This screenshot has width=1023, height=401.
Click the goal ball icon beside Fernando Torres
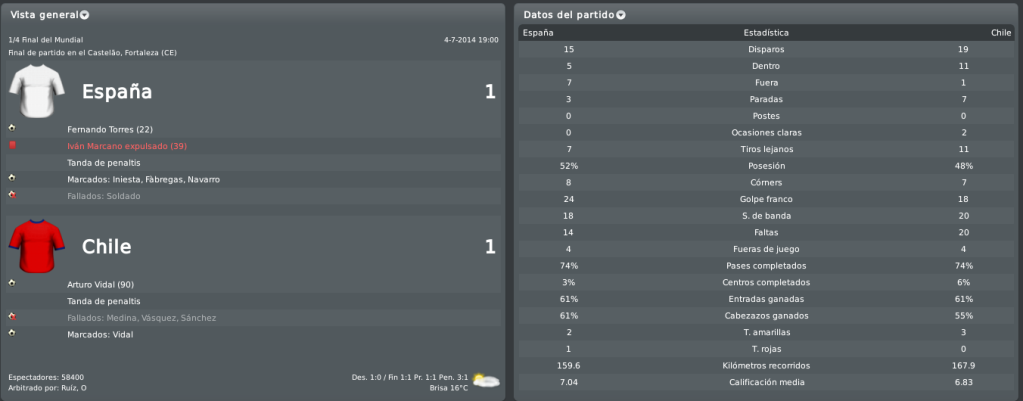[12, 128]
